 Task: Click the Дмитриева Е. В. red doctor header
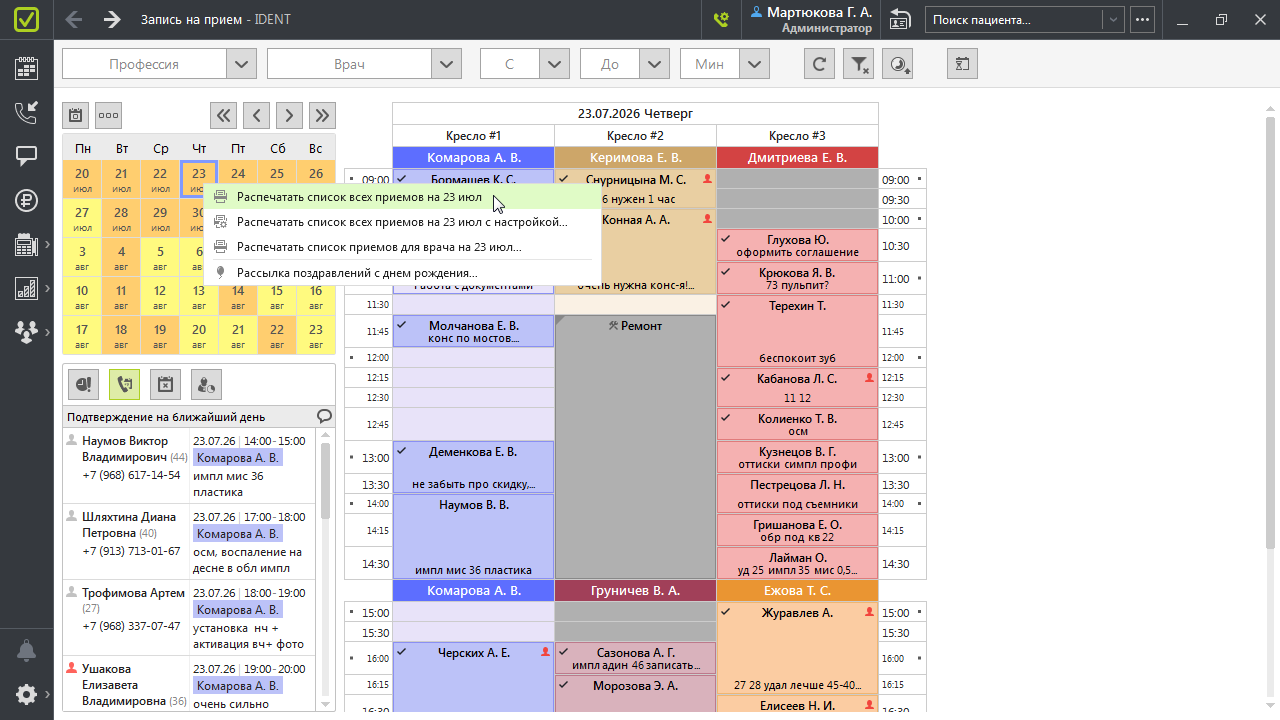(797, 158)
